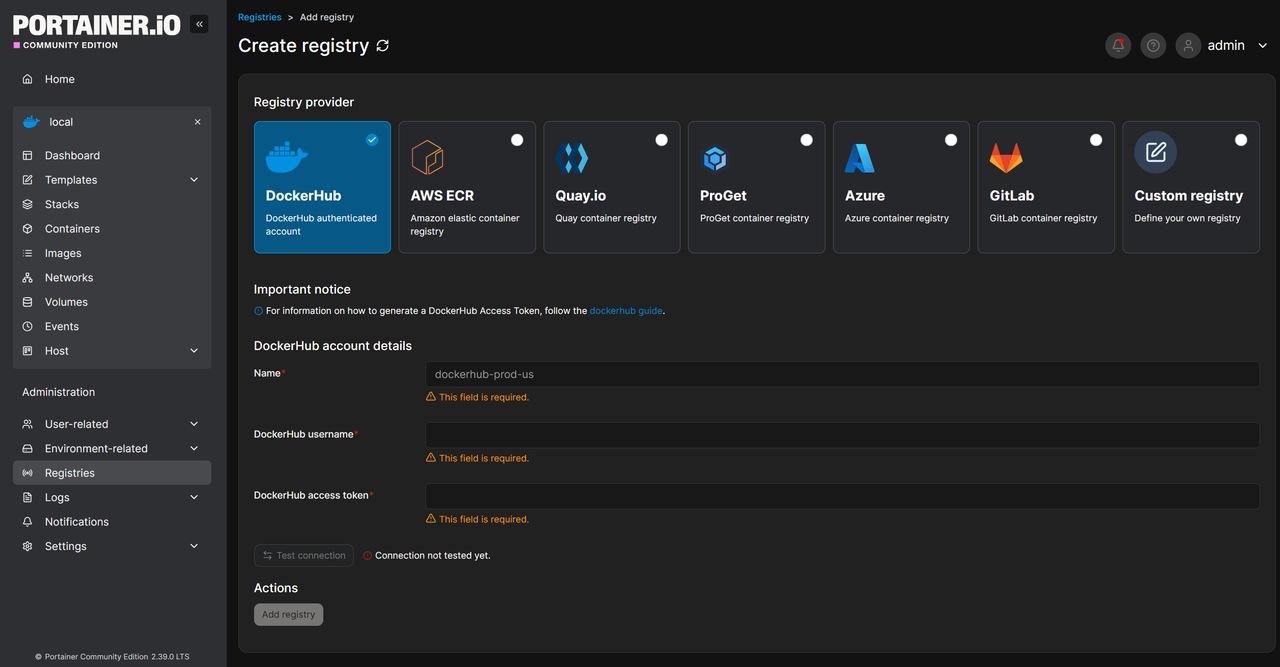The width and height of the screenshot is (1280, 667).
Task: Click the Events clock icon
Action: (27, 326)
